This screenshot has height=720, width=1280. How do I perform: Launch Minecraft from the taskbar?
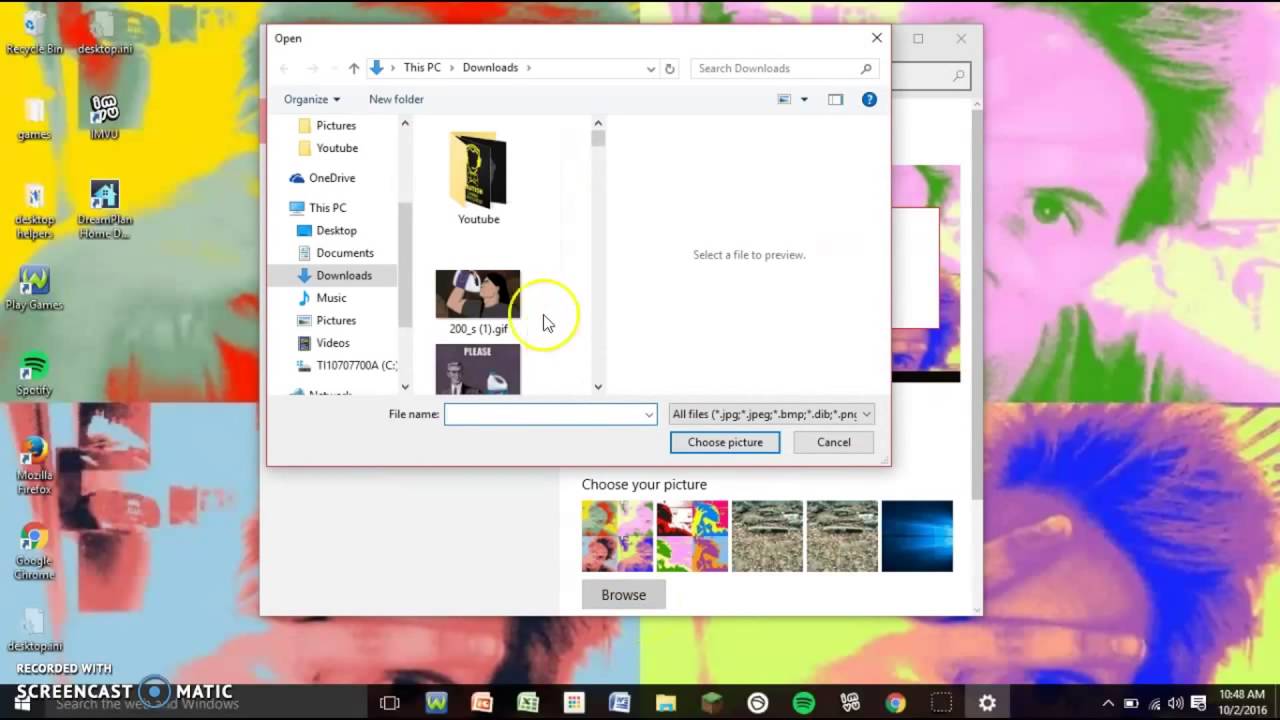(x=712, y=703)
